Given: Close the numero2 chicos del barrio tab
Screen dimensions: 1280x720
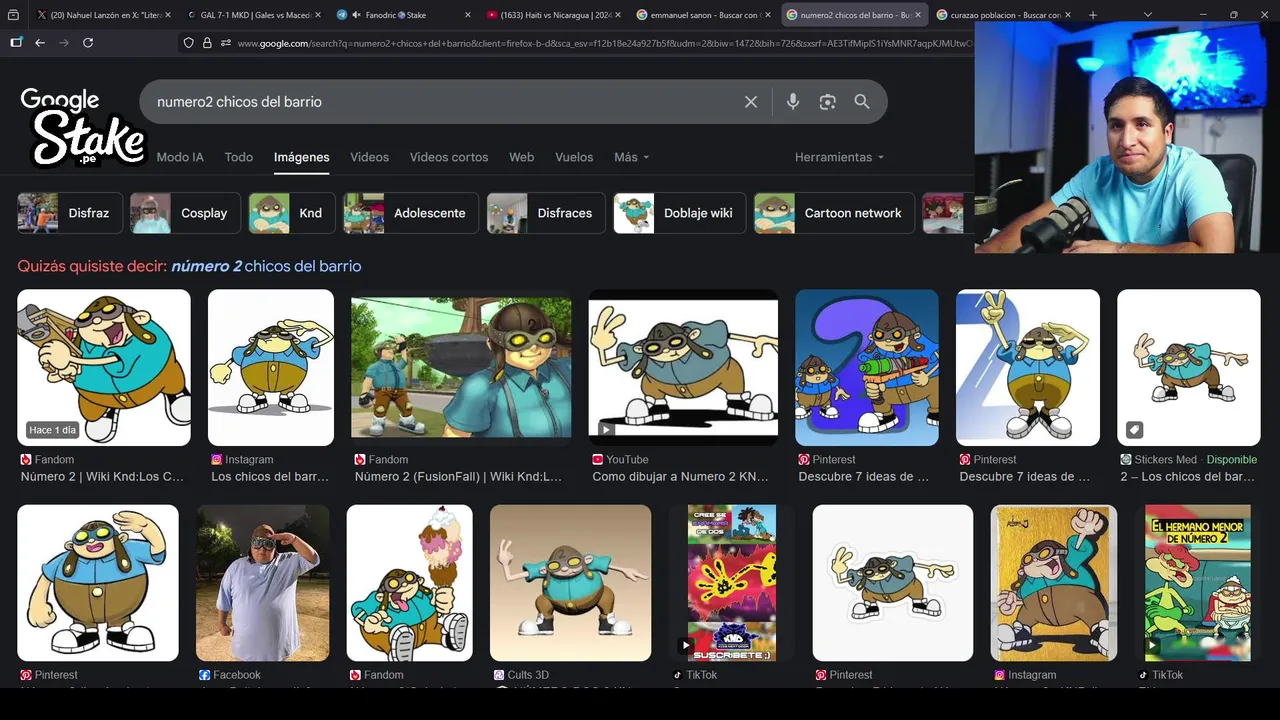Looking at the screenshot, I should (x=917, y=15).
